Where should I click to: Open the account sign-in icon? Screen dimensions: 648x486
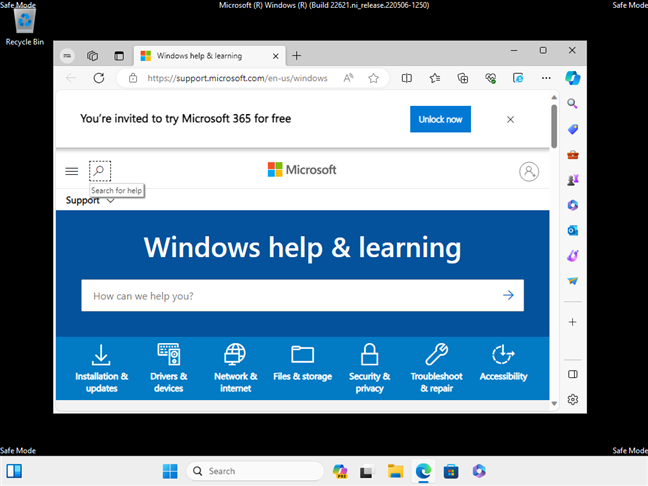tap(529, 172)
